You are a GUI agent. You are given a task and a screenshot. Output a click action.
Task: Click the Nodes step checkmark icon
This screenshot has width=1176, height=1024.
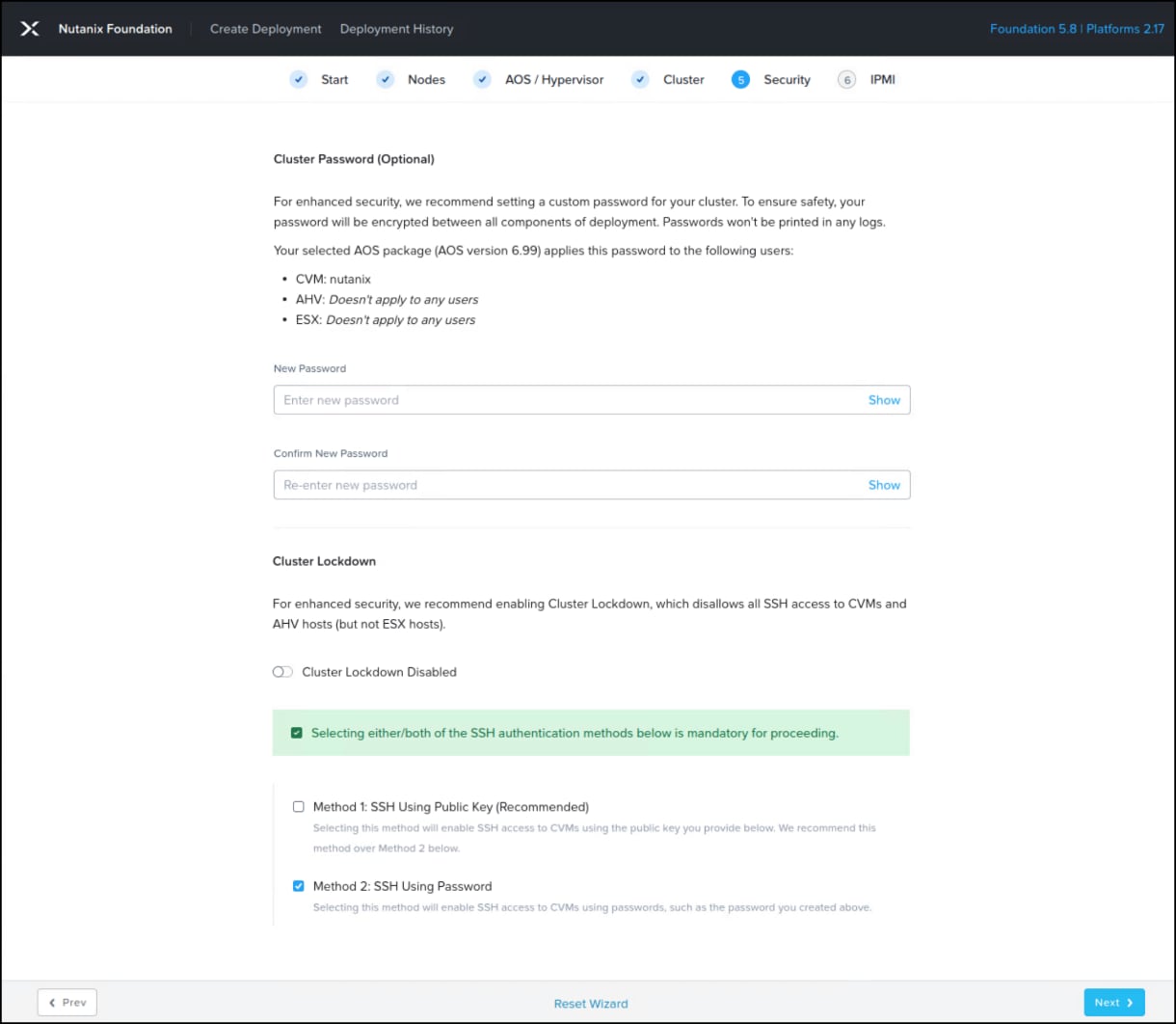coord(386,79)
